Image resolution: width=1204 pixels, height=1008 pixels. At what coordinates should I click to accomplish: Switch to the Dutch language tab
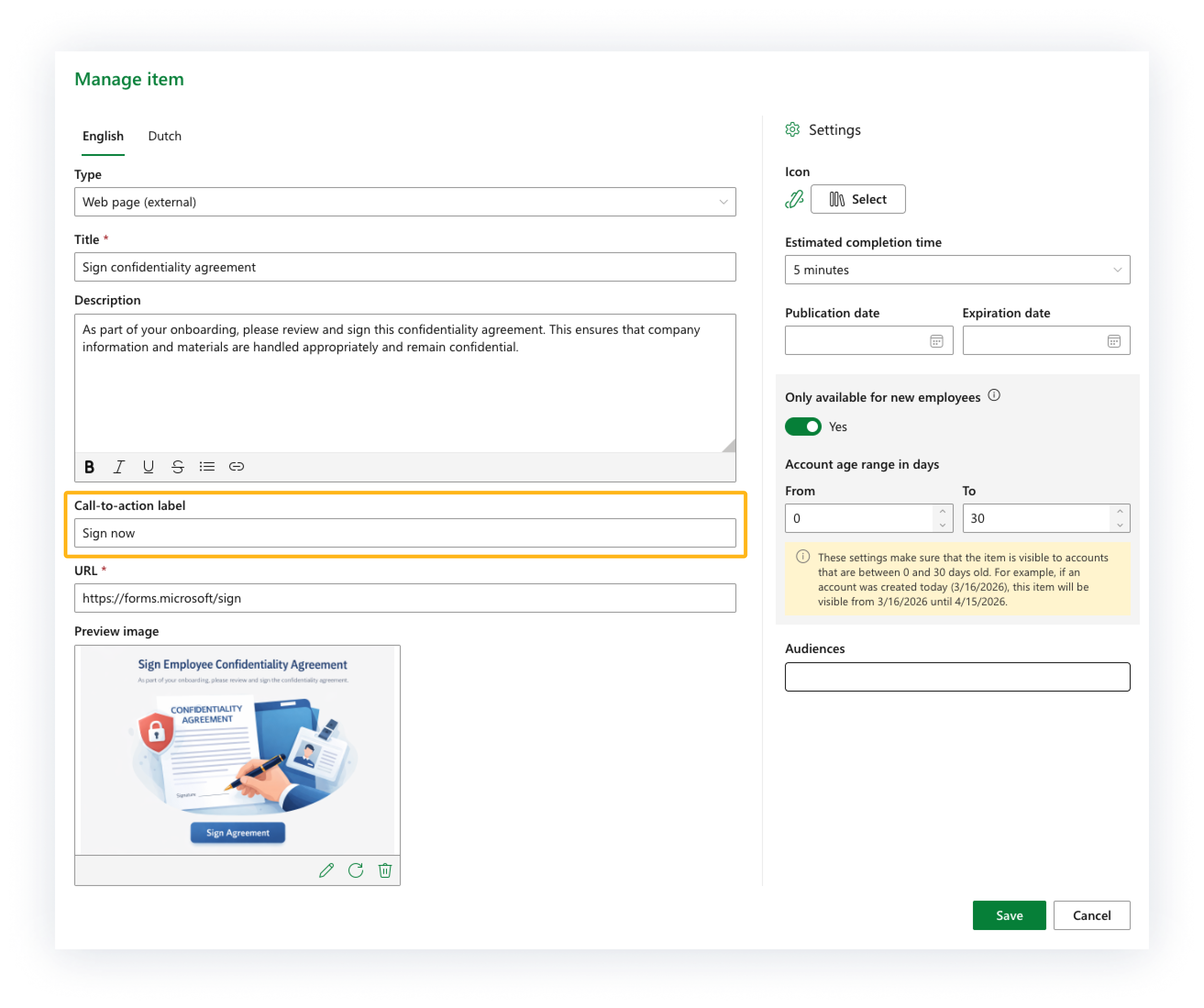click(x=165, y=136)
